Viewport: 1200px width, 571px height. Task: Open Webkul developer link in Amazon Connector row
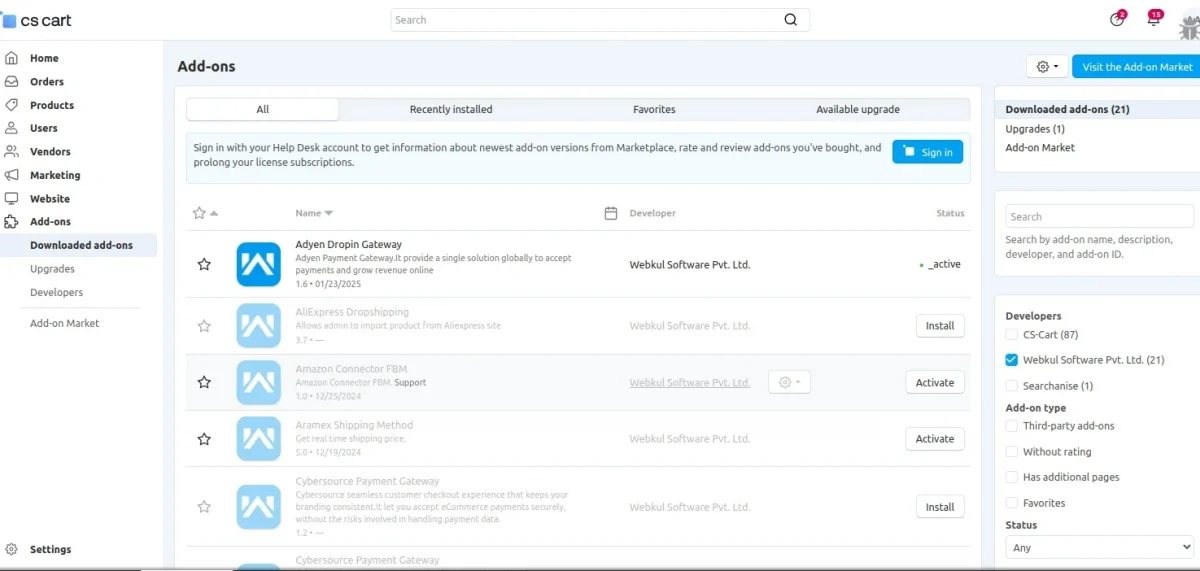click(x=690, y=382)
